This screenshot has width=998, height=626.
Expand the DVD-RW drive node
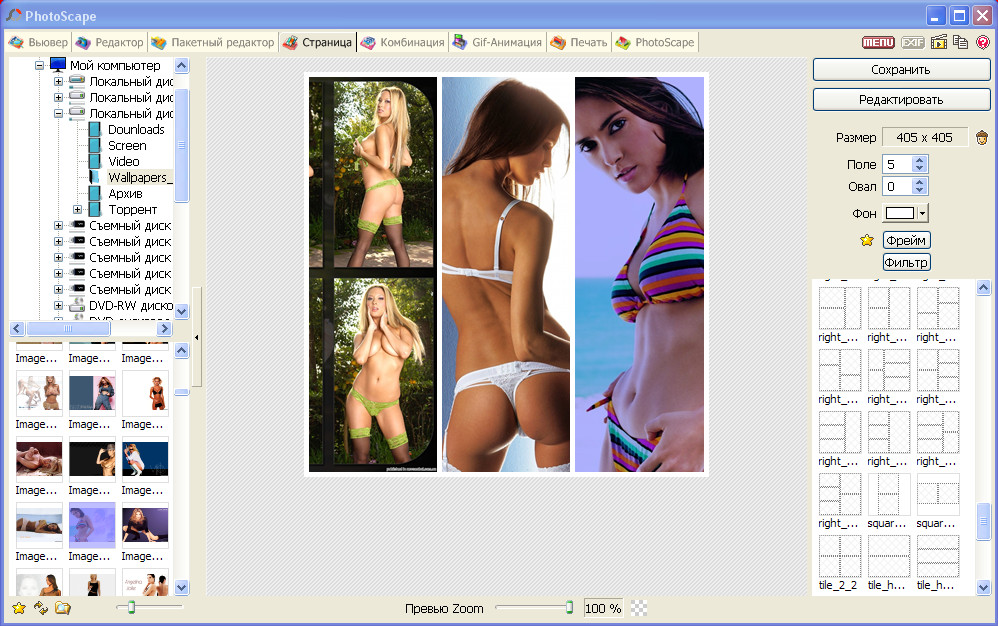(58, 305)
